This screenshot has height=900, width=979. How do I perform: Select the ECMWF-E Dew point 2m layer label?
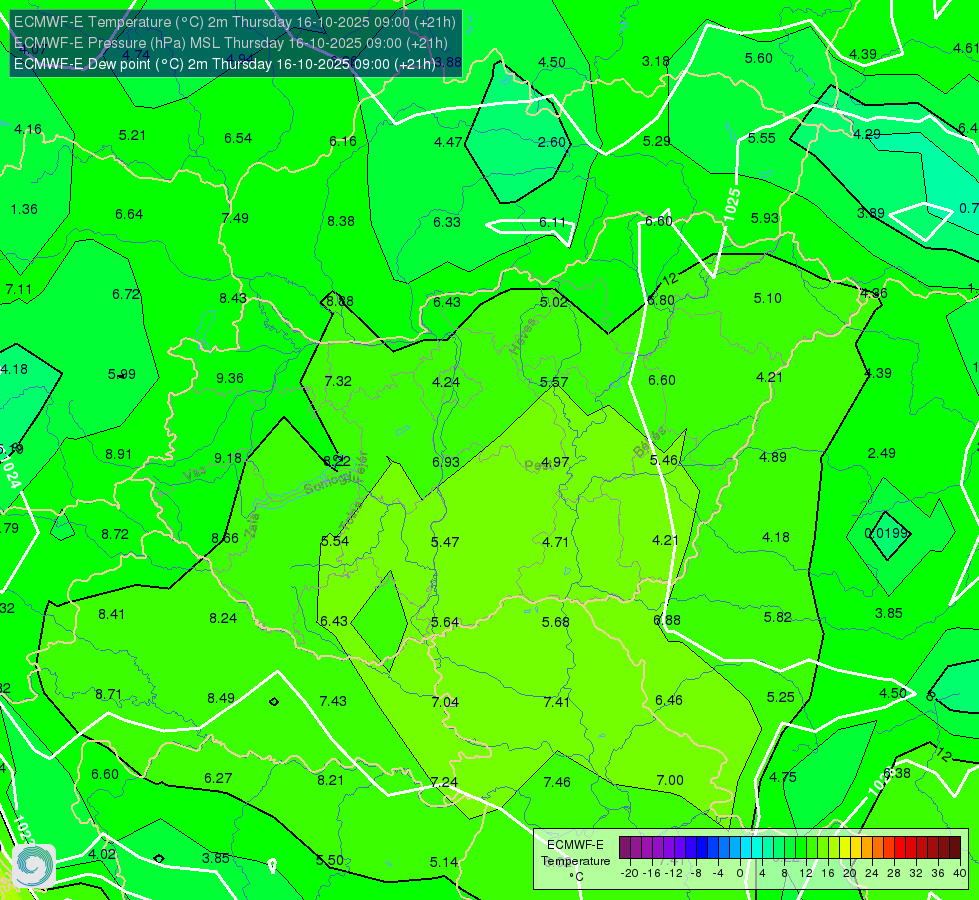(x=224, y=64)
